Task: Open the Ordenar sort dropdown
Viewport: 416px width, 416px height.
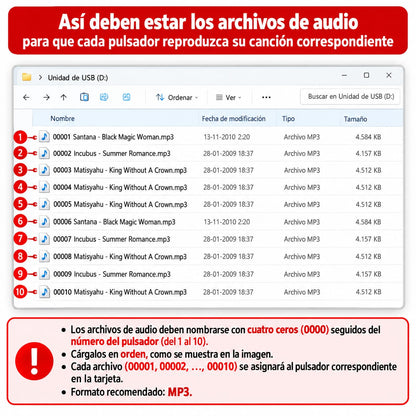Action: 177,97
